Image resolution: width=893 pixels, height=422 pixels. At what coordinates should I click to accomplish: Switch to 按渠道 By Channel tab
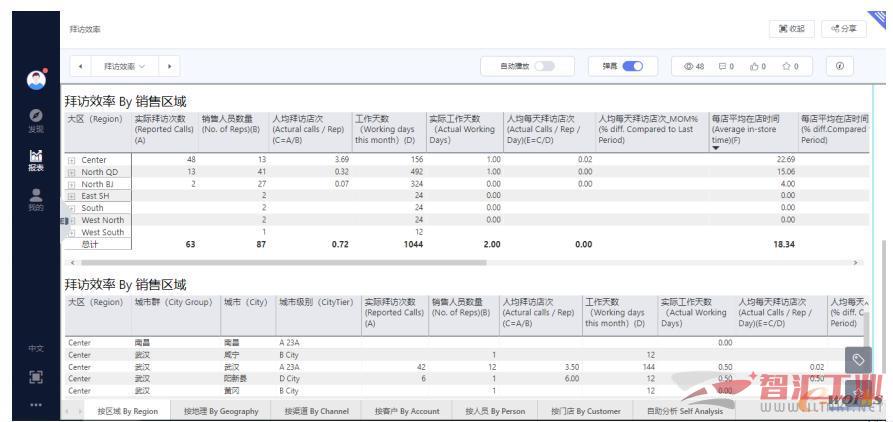pyautogui.click(x=317, y=411)
